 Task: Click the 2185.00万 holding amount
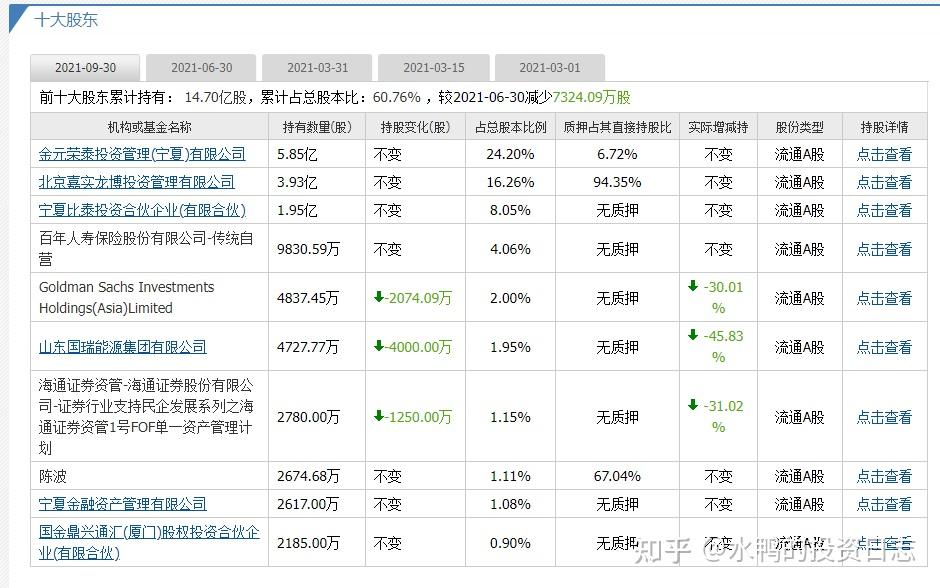[x=308, y=543]
